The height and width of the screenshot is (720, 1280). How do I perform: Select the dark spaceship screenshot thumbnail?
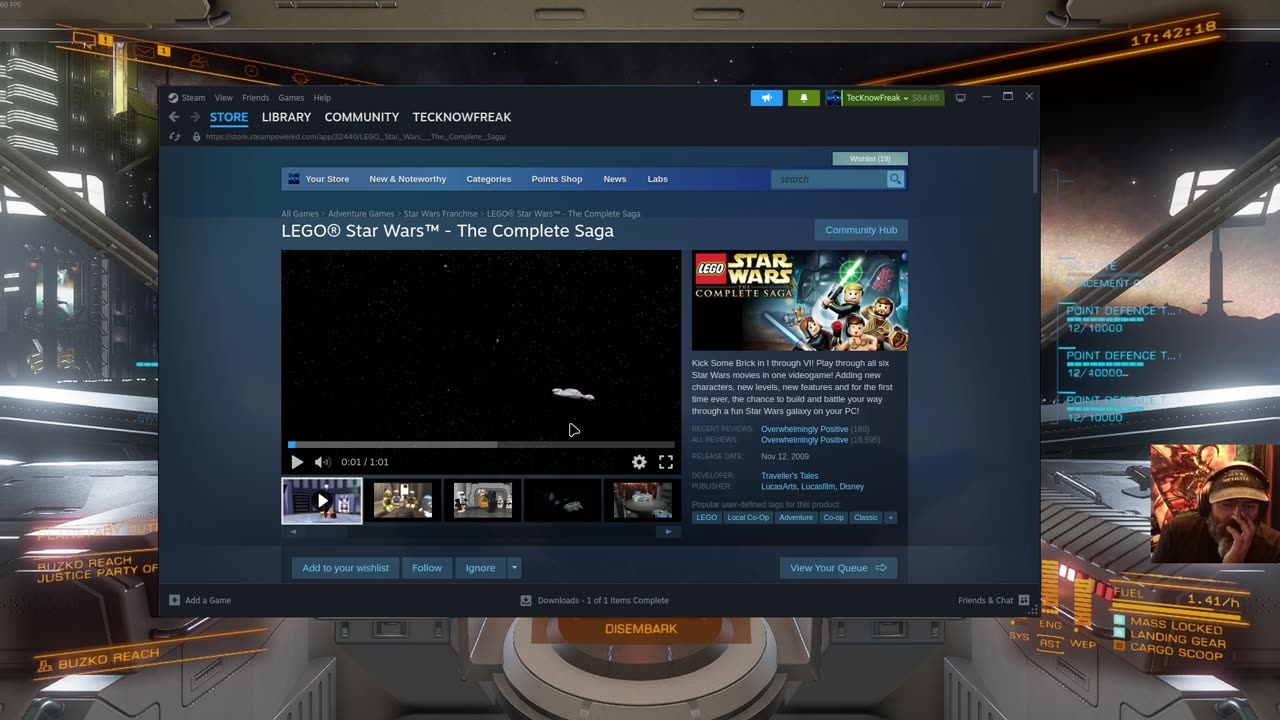click(x=562, y=500)
